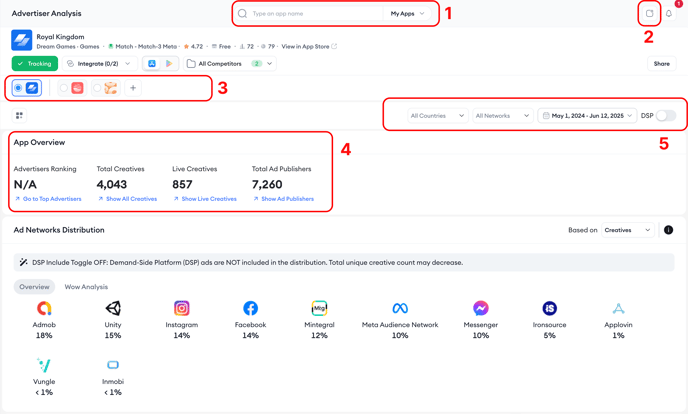Open the info icon in Ad Networks Distribution
Image resolution: width=688 pixels, height=414 pixels.
click(668, 230)
